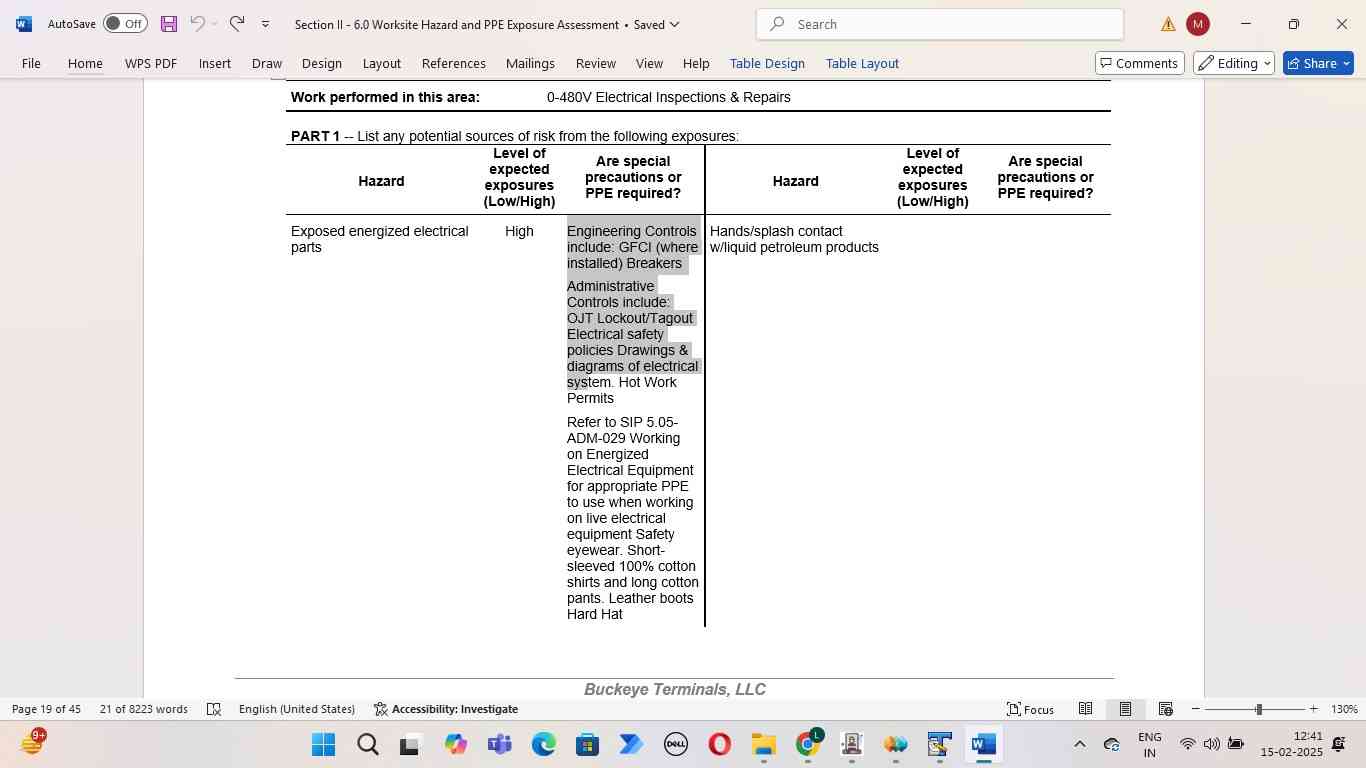
Task: Open Microsoft Store from taskbar
Action: (587, 745)
